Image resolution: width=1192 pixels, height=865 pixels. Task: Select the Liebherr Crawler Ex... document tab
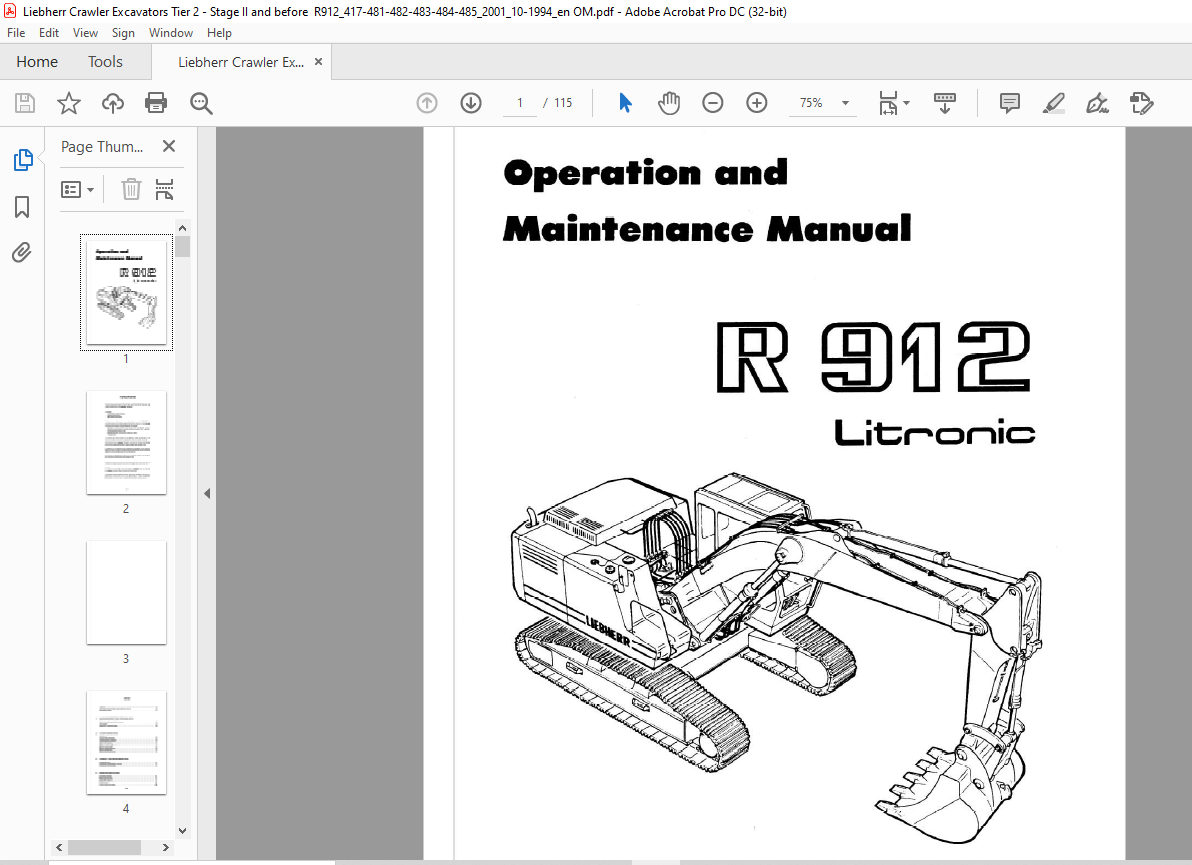pyautogui.click(x=241, y=62)
